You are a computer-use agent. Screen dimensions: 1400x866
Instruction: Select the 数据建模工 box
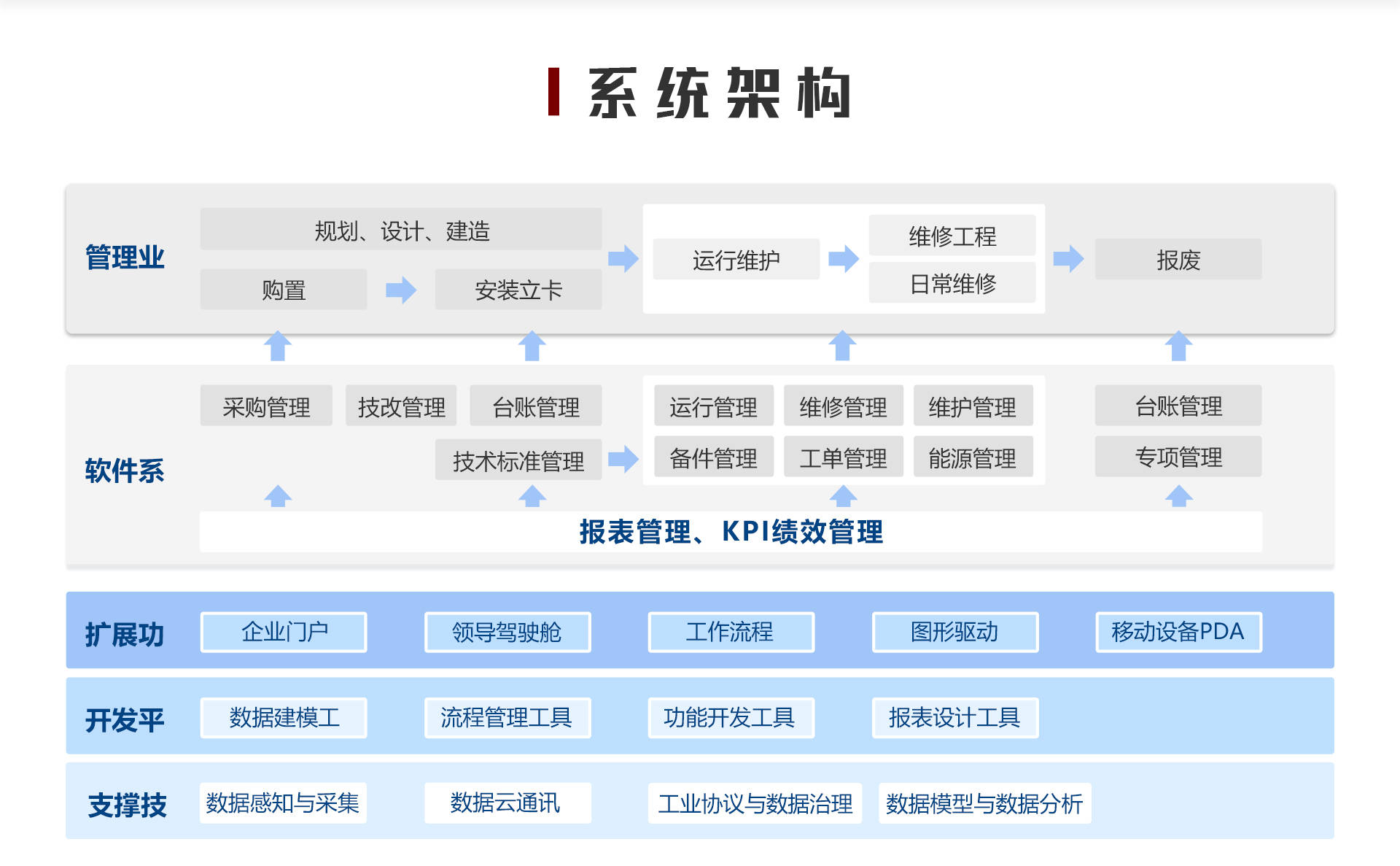click(284, 718)
